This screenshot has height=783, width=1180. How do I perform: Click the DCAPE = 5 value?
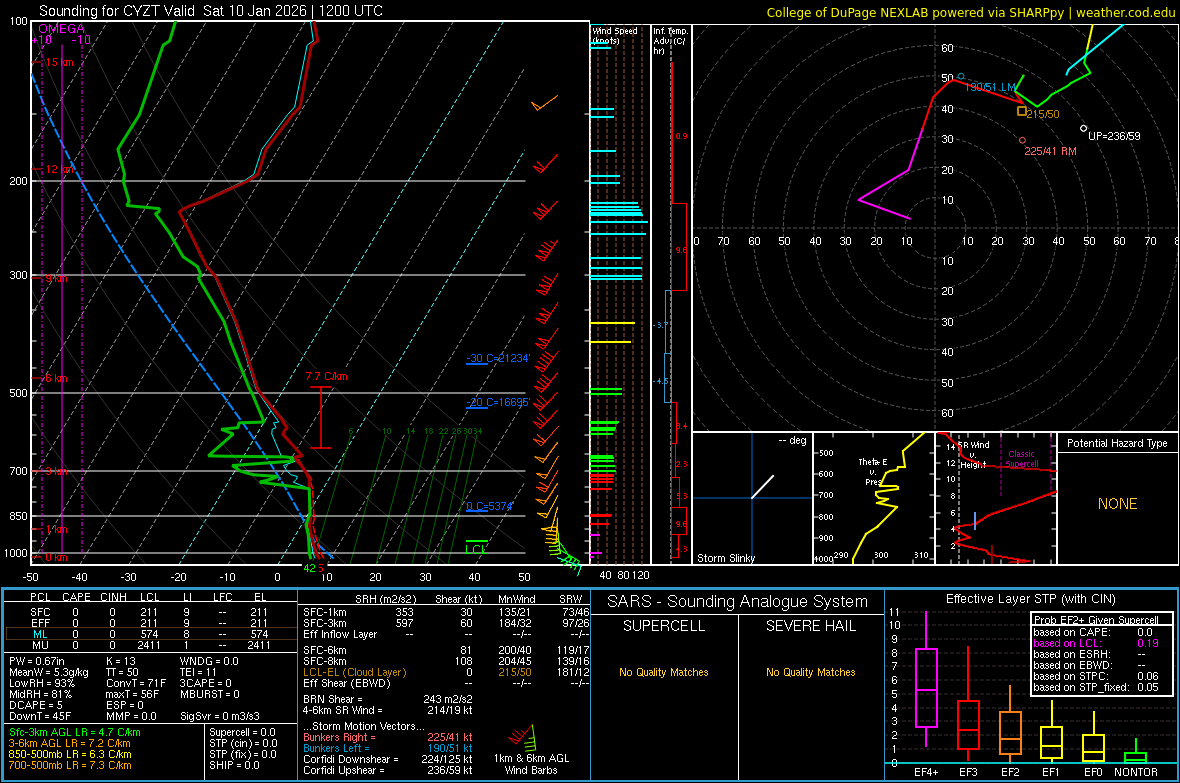tap(36, 705)
